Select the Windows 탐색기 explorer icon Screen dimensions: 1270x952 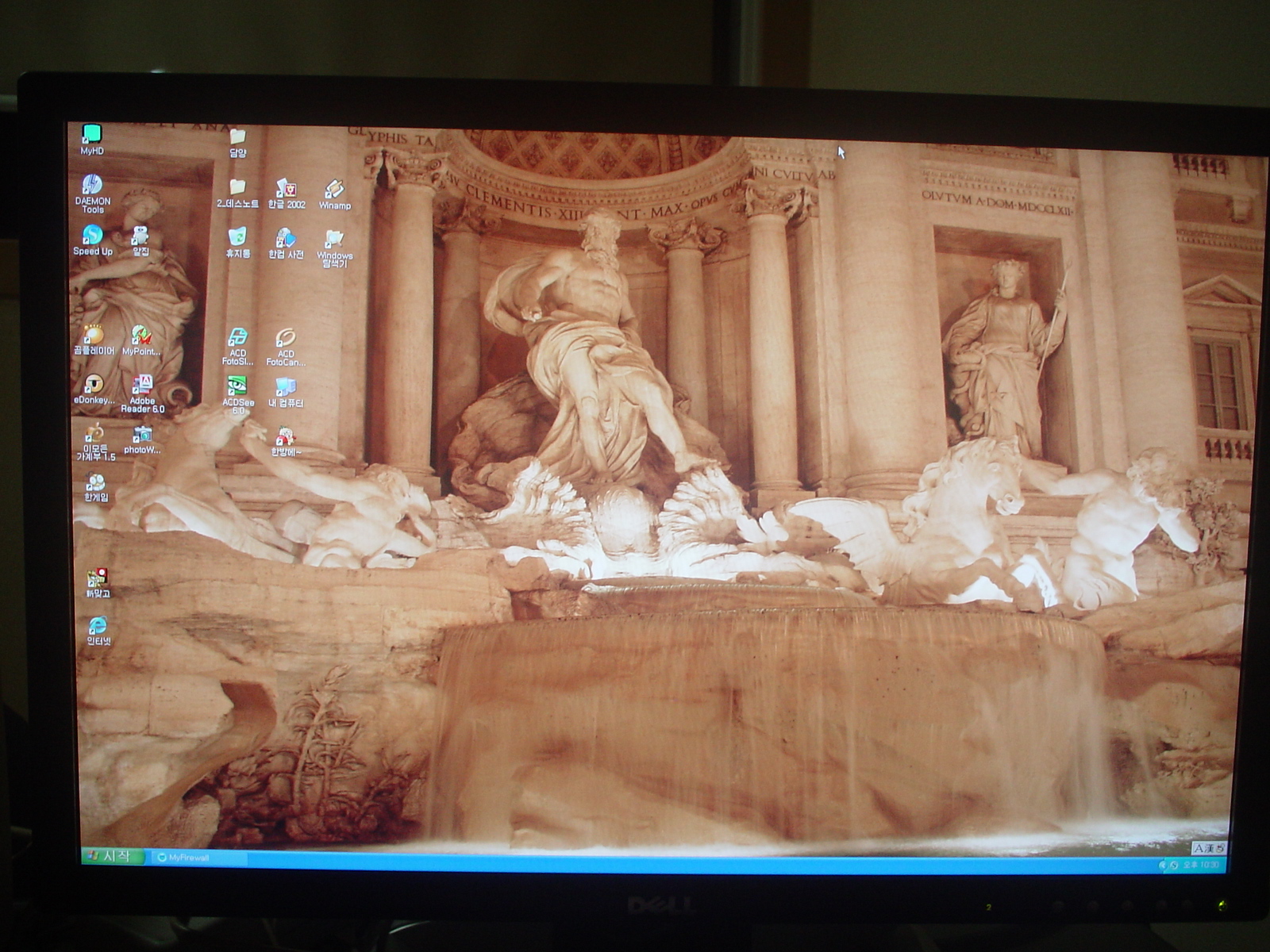pyautogui.click(x=334, y=239)
